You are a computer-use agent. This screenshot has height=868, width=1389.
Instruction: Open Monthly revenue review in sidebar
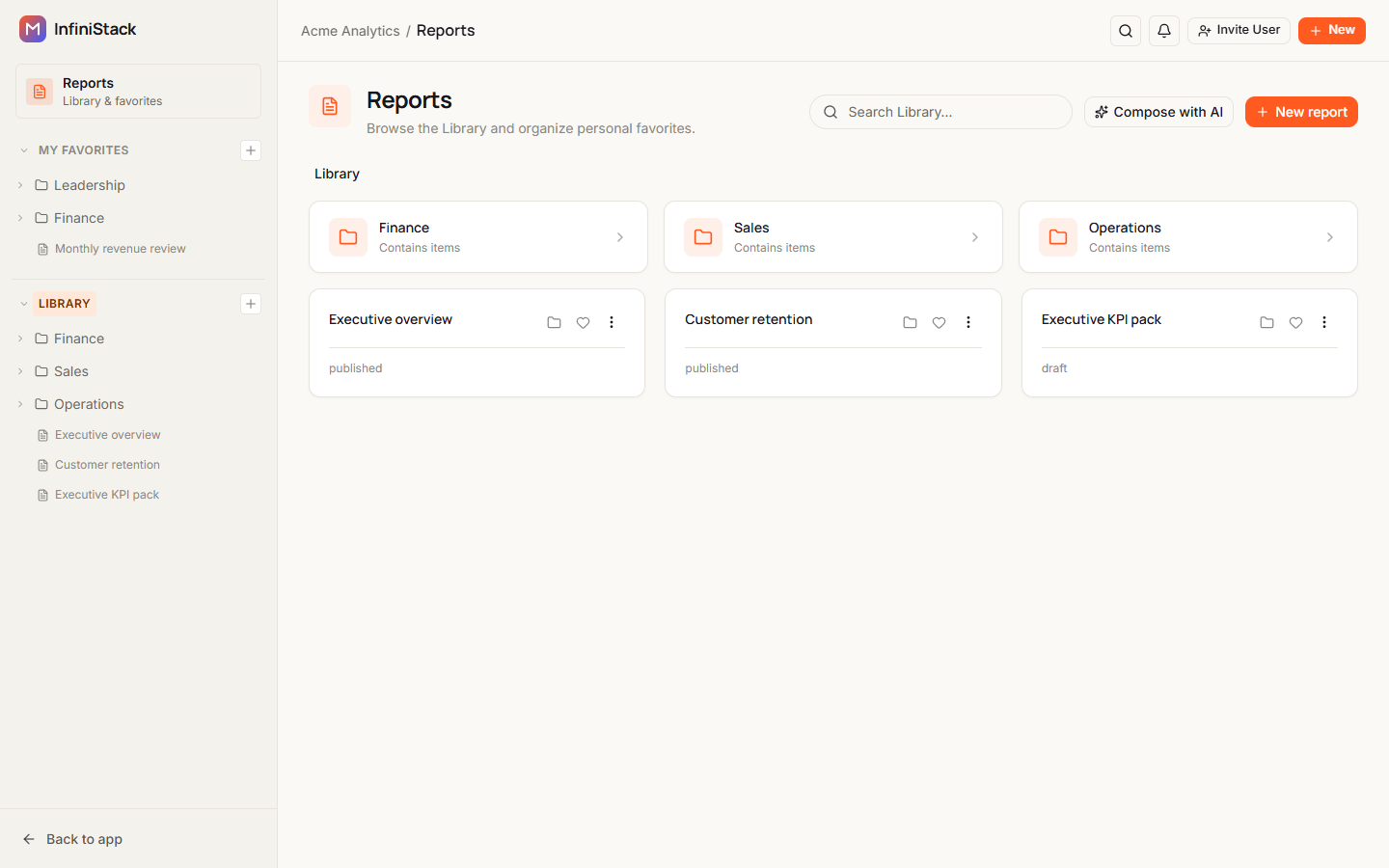click(x=121, y=249)
